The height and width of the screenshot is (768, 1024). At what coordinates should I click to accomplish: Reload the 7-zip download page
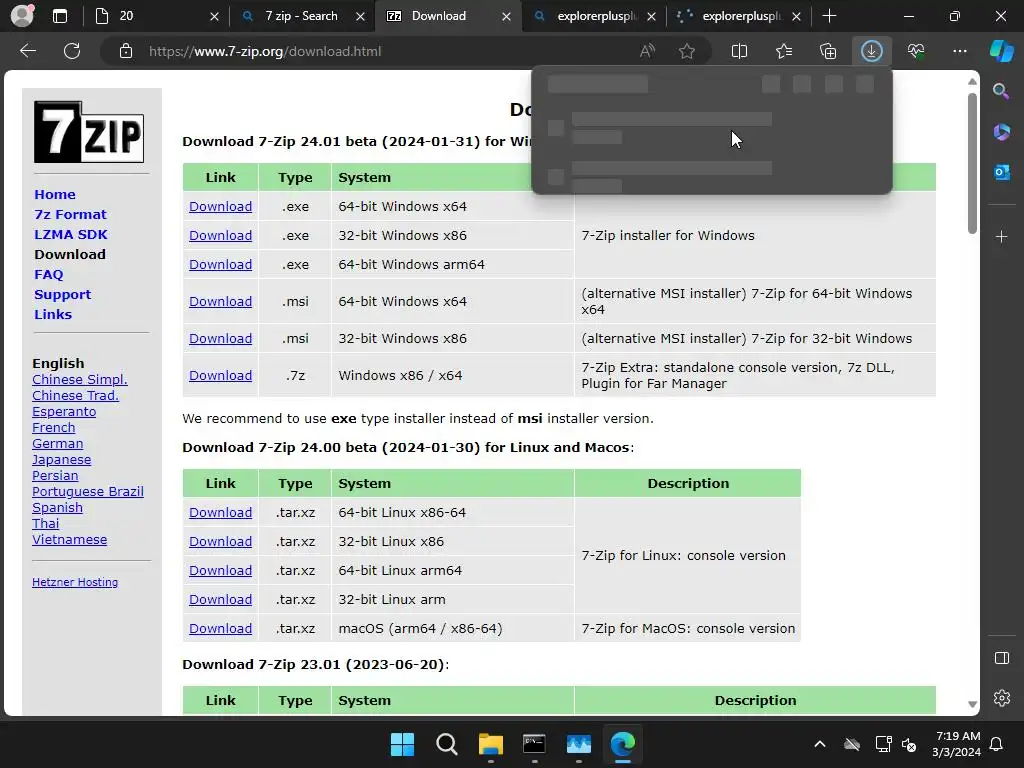click(72, 51)
